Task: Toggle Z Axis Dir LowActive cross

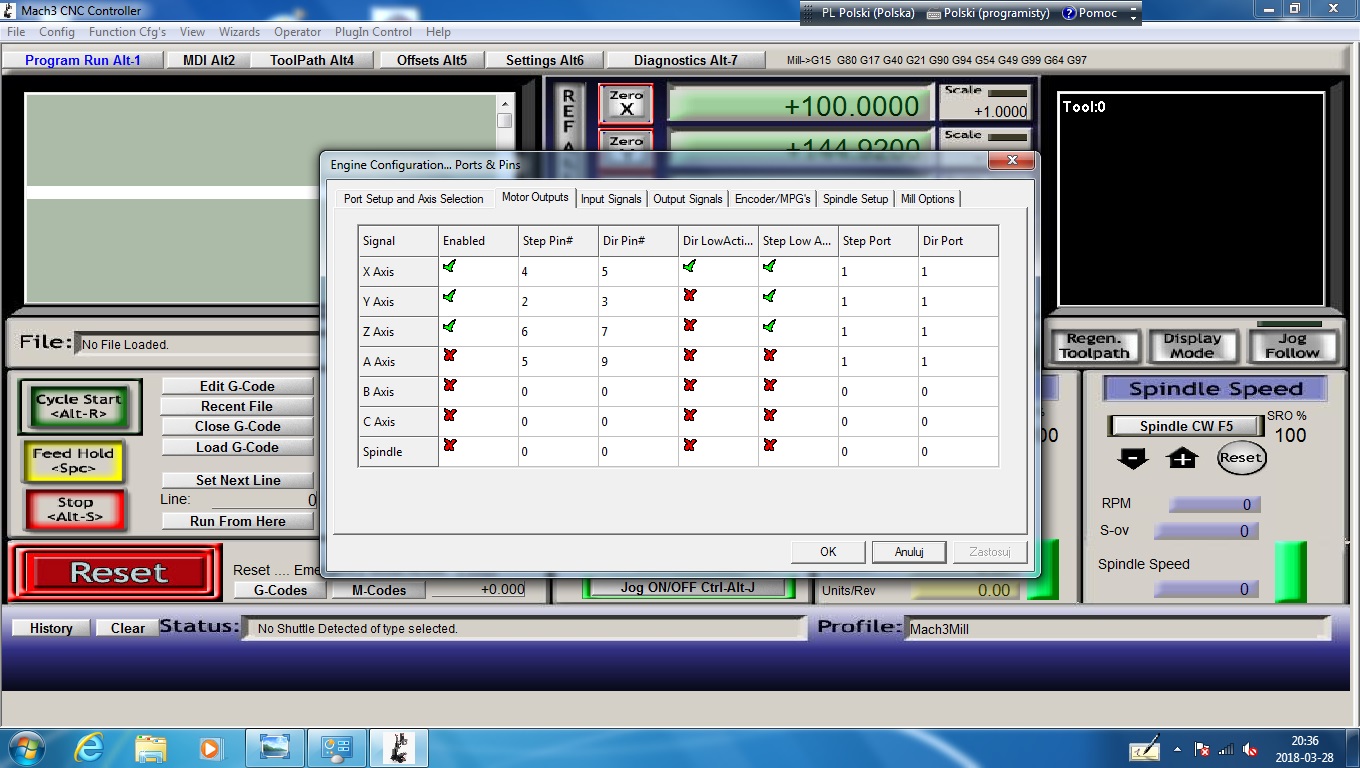Action: 690,326
